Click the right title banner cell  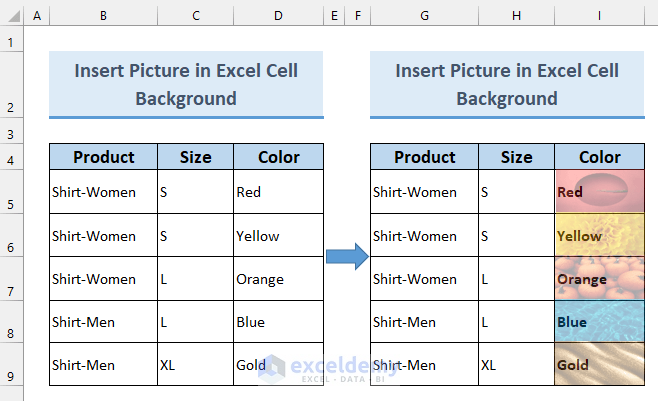point(507,85)
